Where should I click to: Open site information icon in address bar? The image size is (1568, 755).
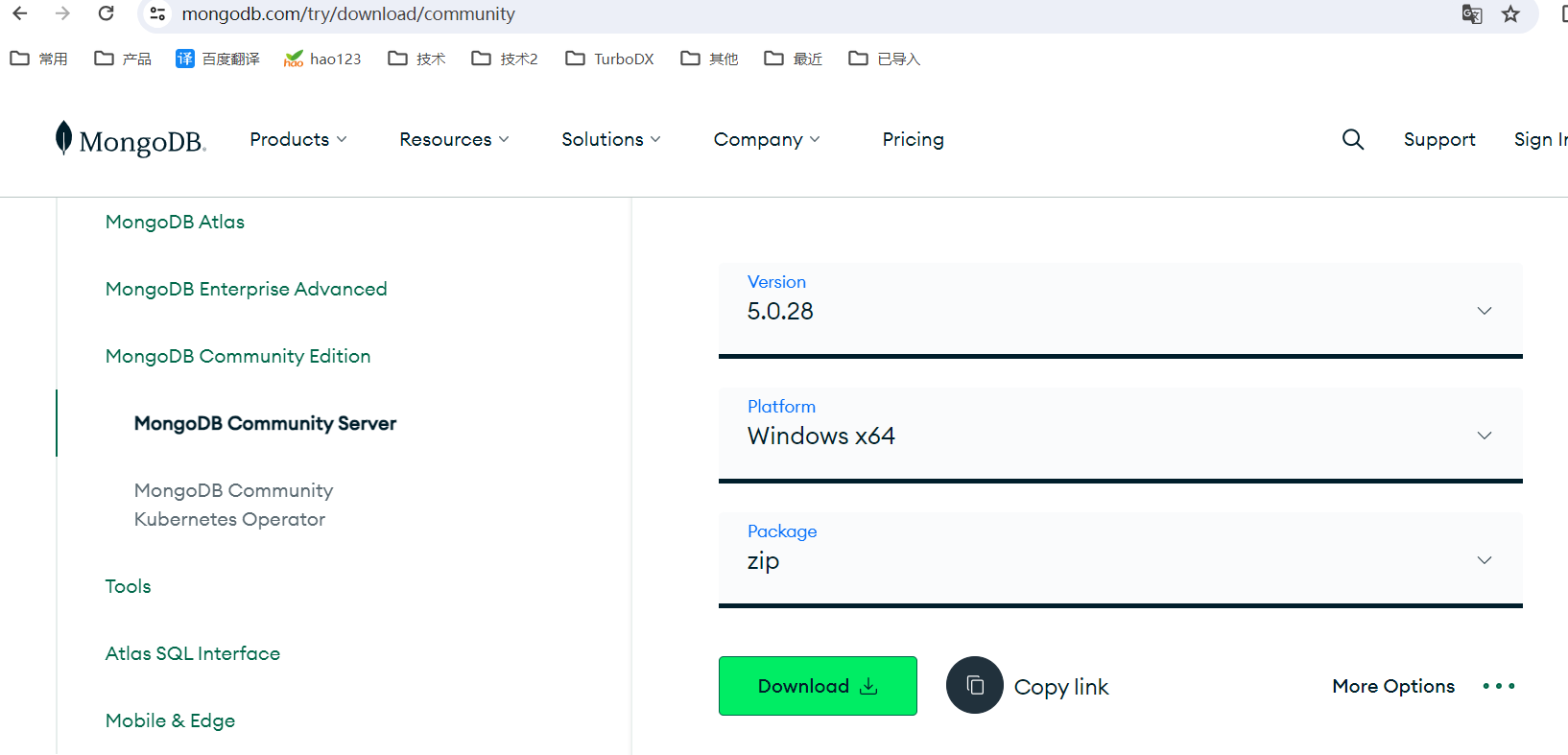[x=158, y=13]
